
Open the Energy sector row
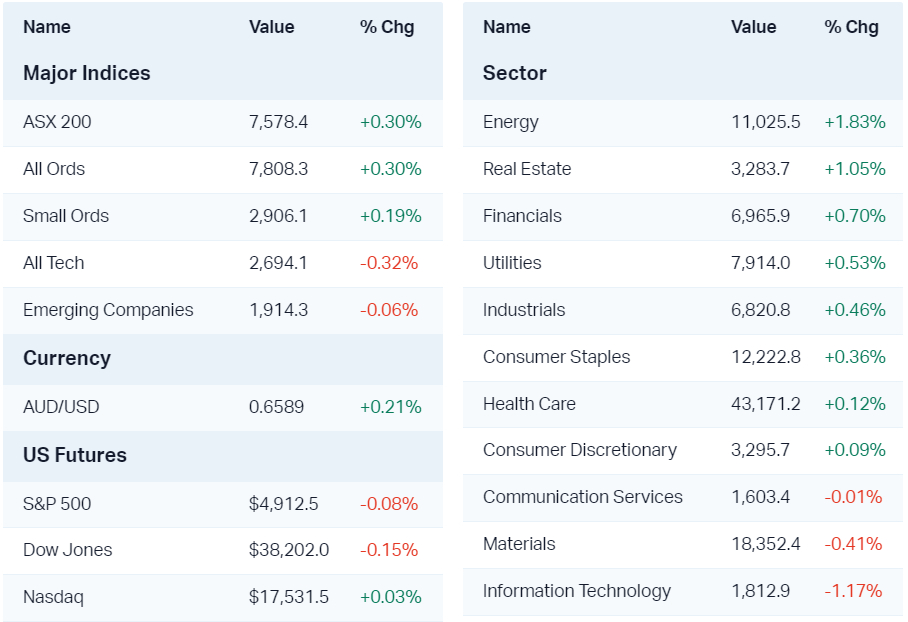coord(511,122)
